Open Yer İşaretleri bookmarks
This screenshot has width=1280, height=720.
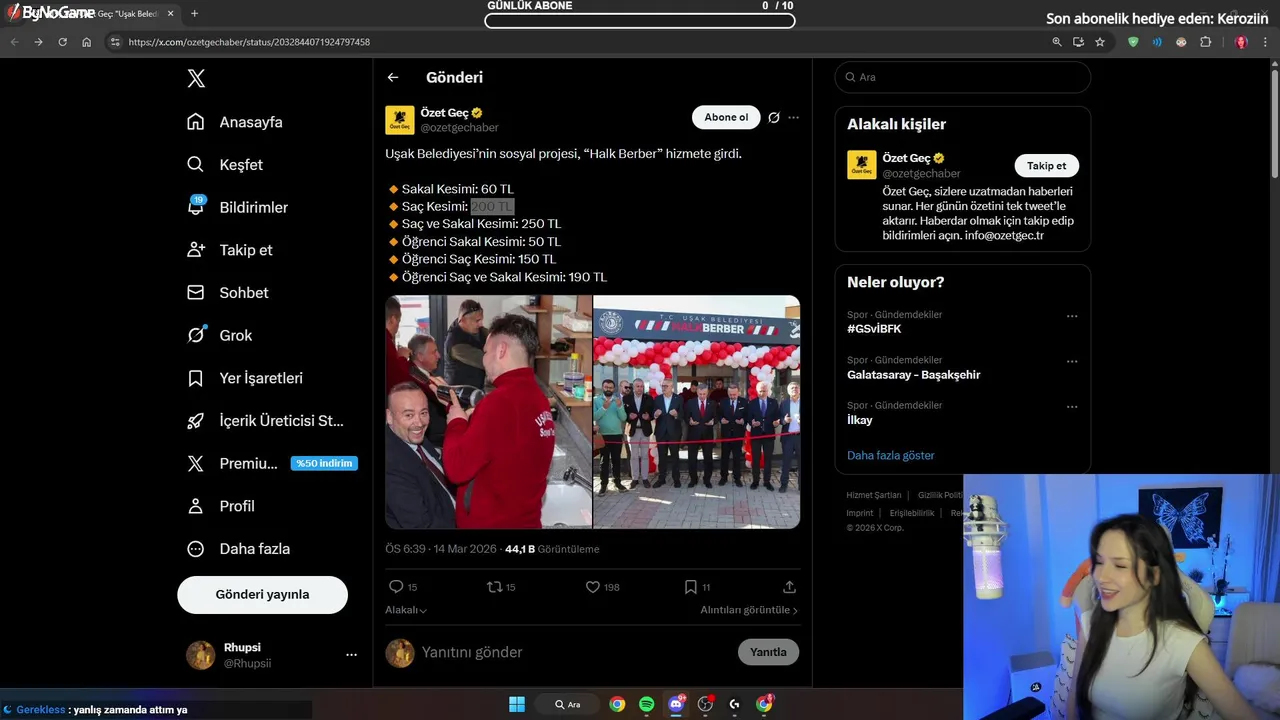(244, 378)
